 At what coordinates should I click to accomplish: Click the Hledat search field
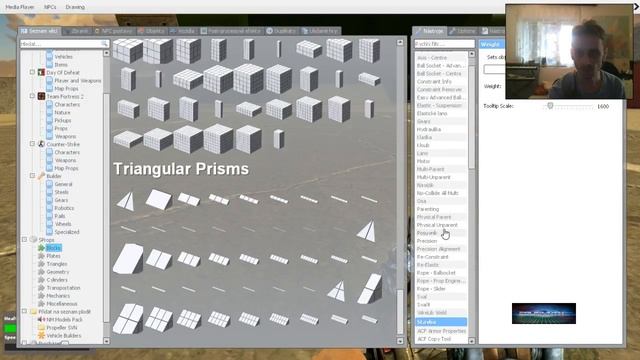(x=64, y=43)
